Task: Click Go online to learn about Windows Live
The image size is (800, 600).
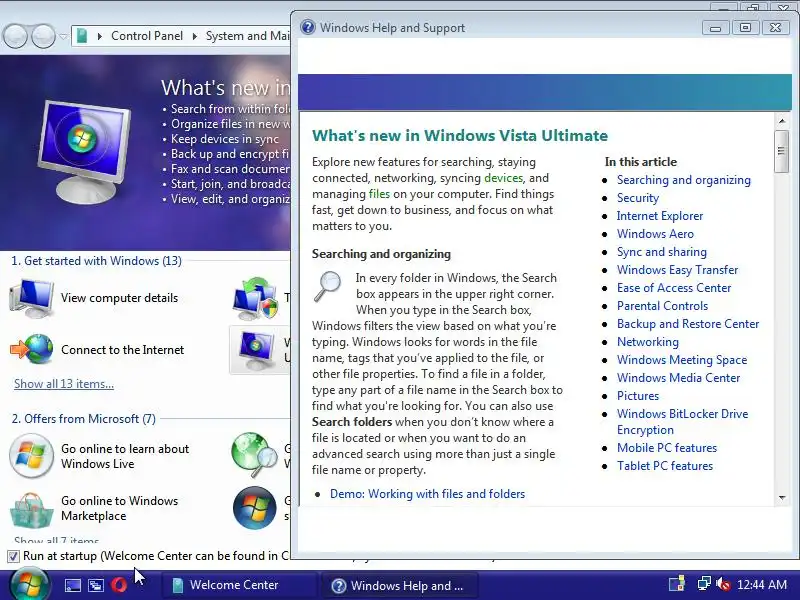Action: click(125, 456)
